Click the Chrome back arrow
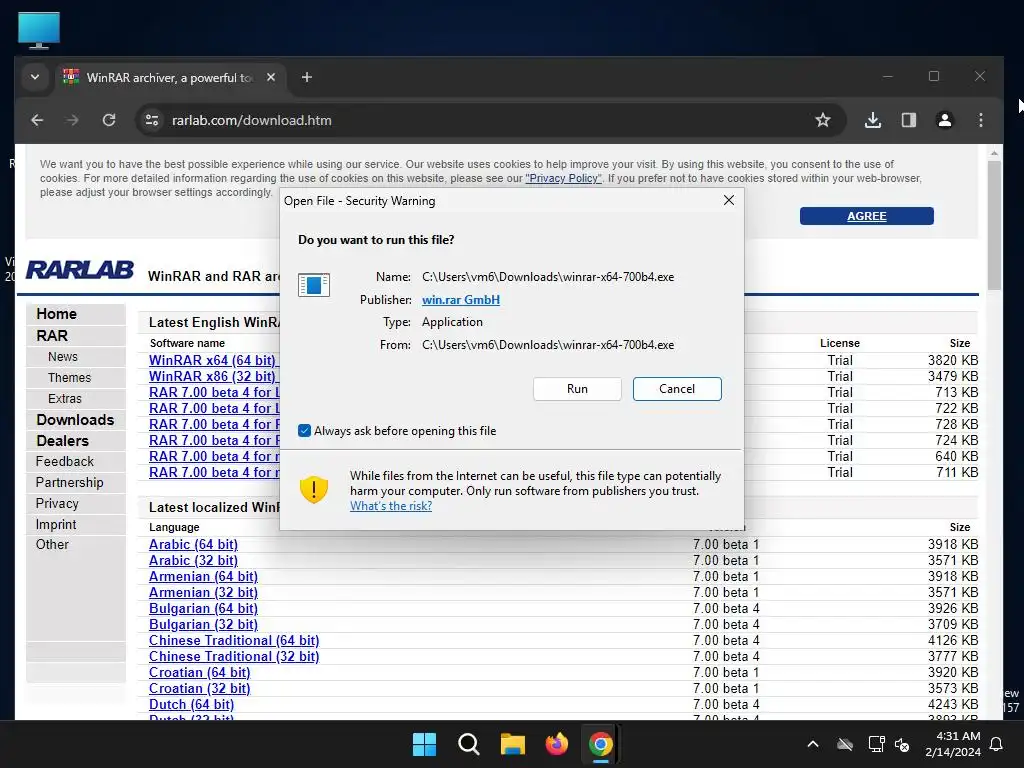1024x768 pixels. (x=37, y=120)
